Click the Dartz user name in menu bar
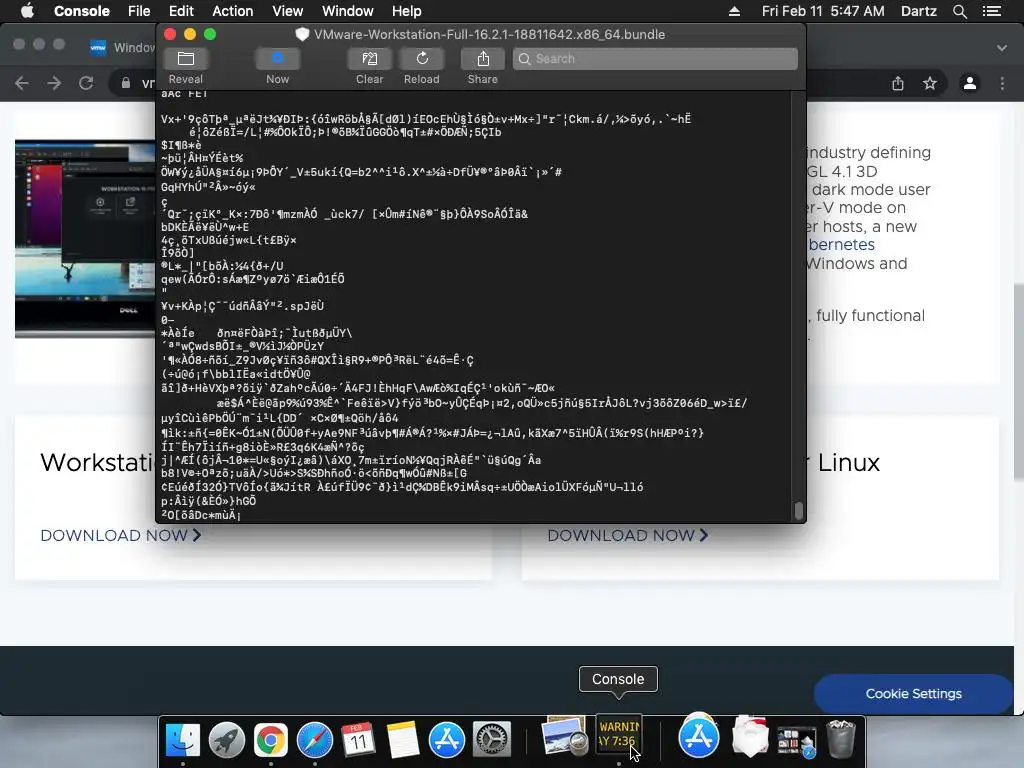The image size is (1024, 768). pos(918,11)
